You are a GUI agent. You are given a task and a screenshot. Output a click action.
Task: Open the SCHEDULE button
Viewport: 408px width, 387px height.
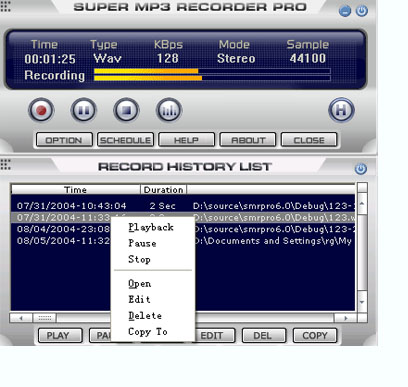125,140
